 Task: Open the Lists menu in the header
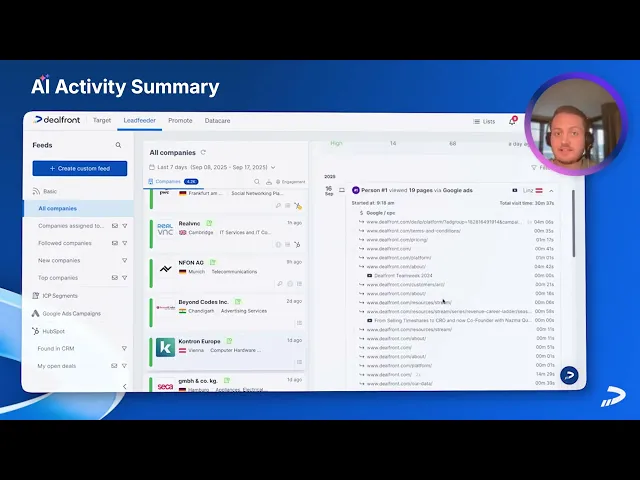pyautogui.click(x=484, y=121)
